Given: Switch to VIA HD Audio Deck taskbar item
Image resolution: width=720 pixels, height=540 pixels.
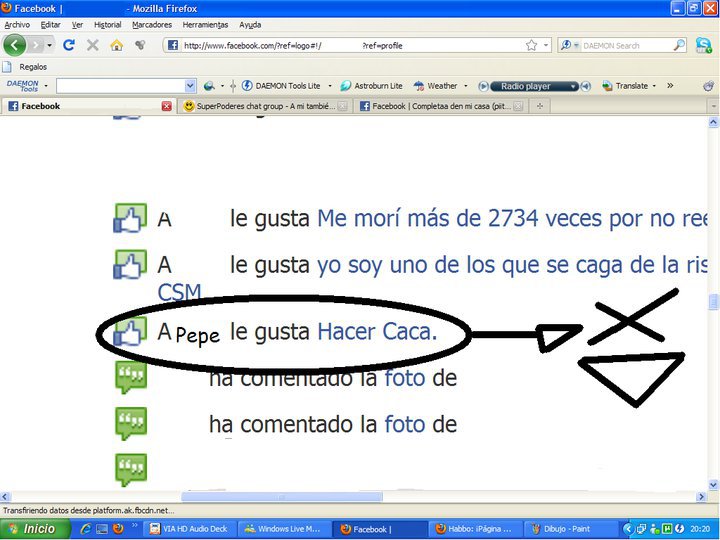Looking at the screenshot, I should (190, 529).
